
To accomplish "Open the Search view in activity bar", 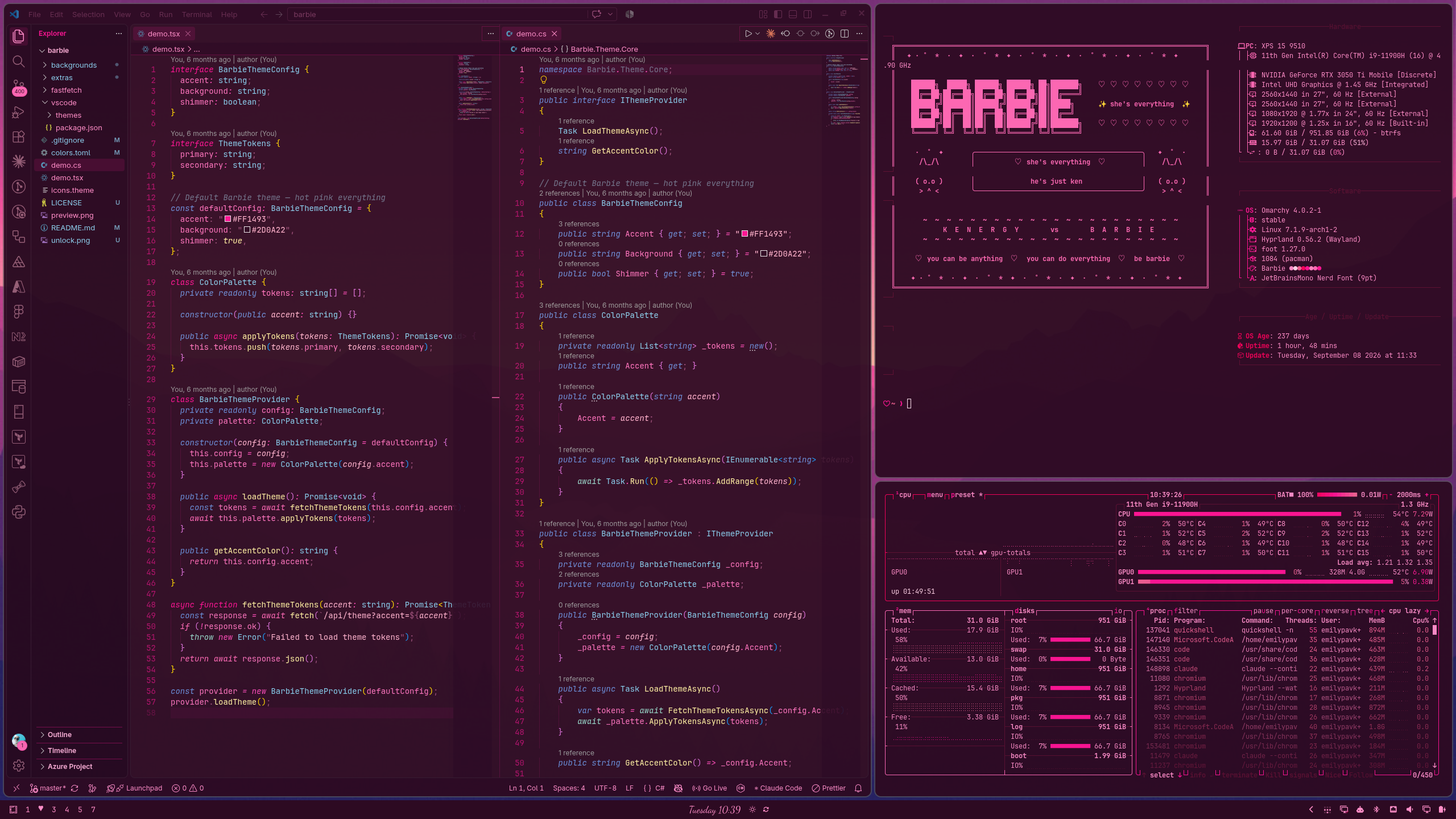I will (x=19, y=61).
